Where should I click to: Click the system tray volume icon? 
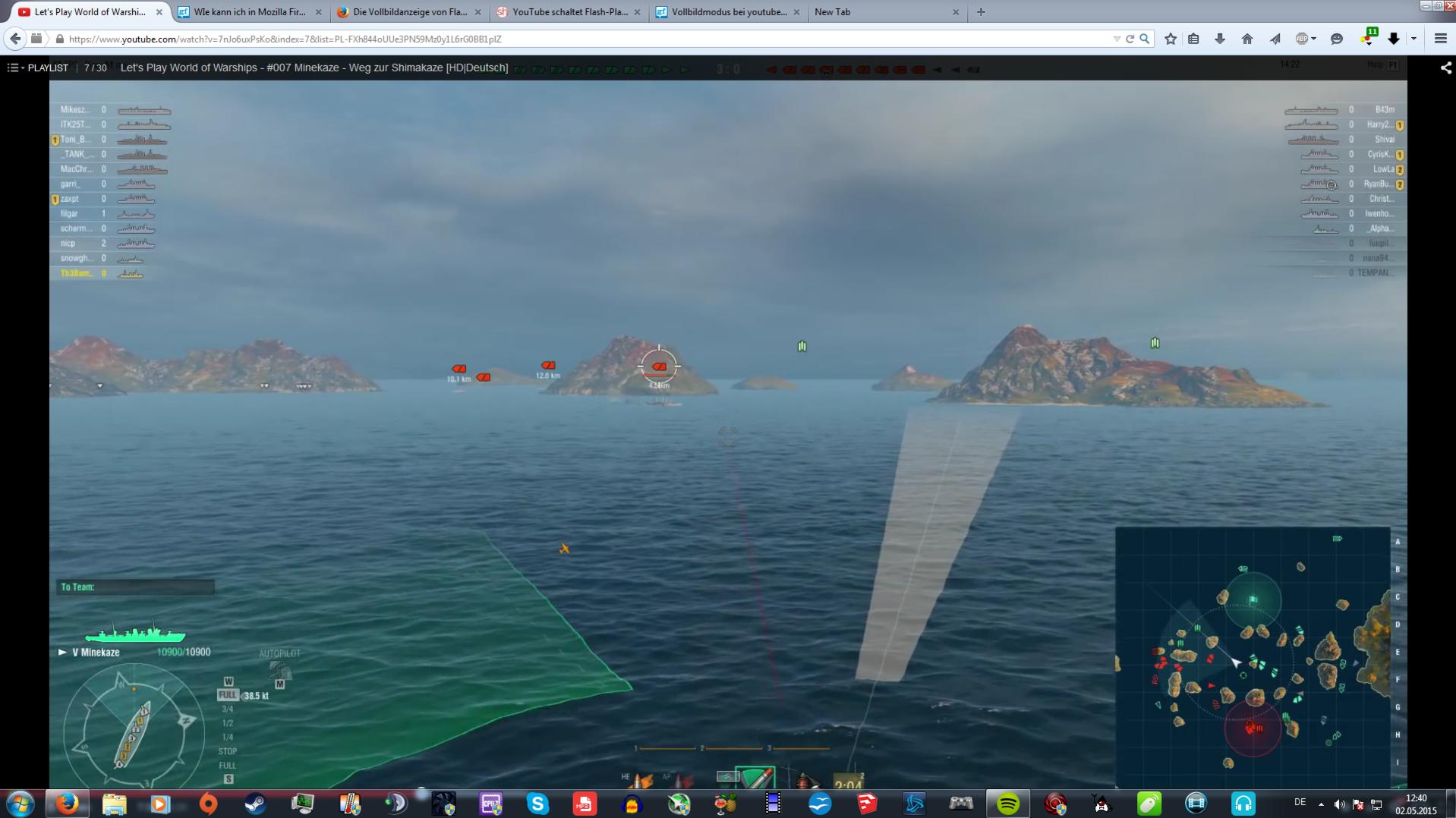[x=1339, y=804]
